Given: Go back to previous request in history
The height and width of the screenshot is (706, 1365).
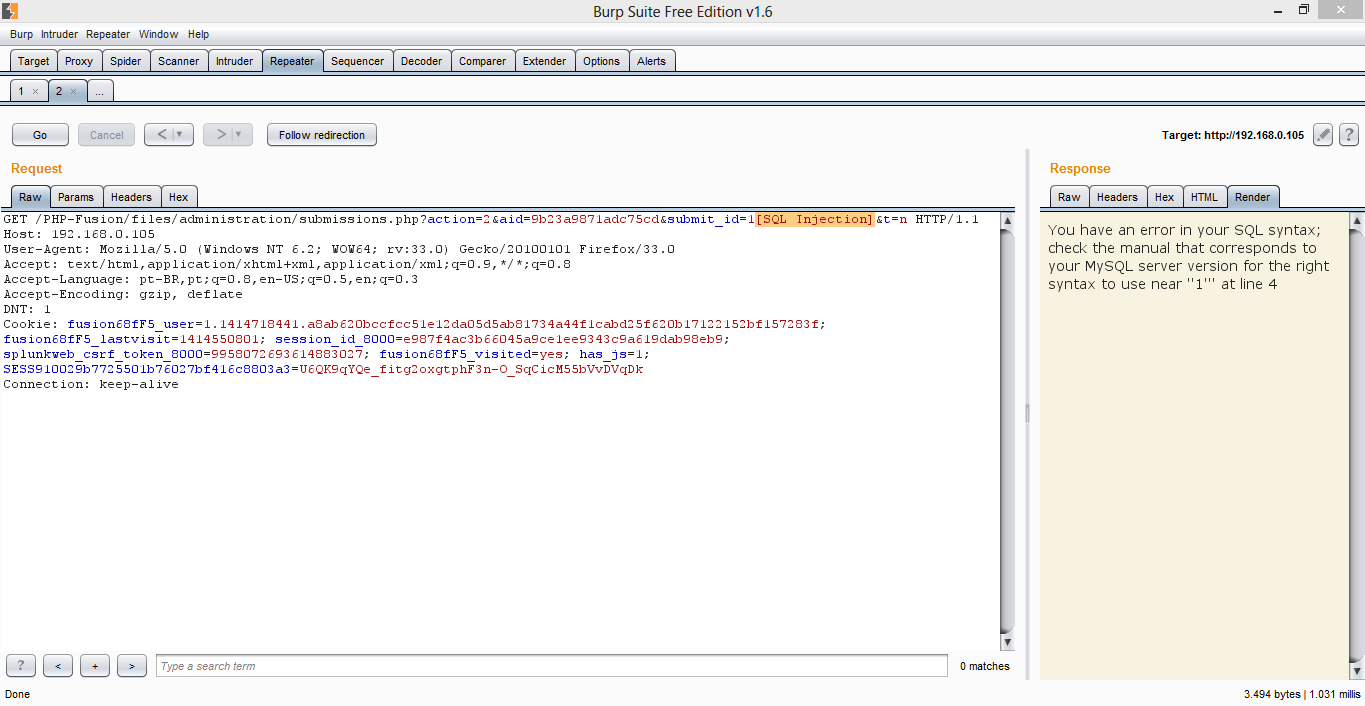Looking at the screenshot, I should point(164,135).
